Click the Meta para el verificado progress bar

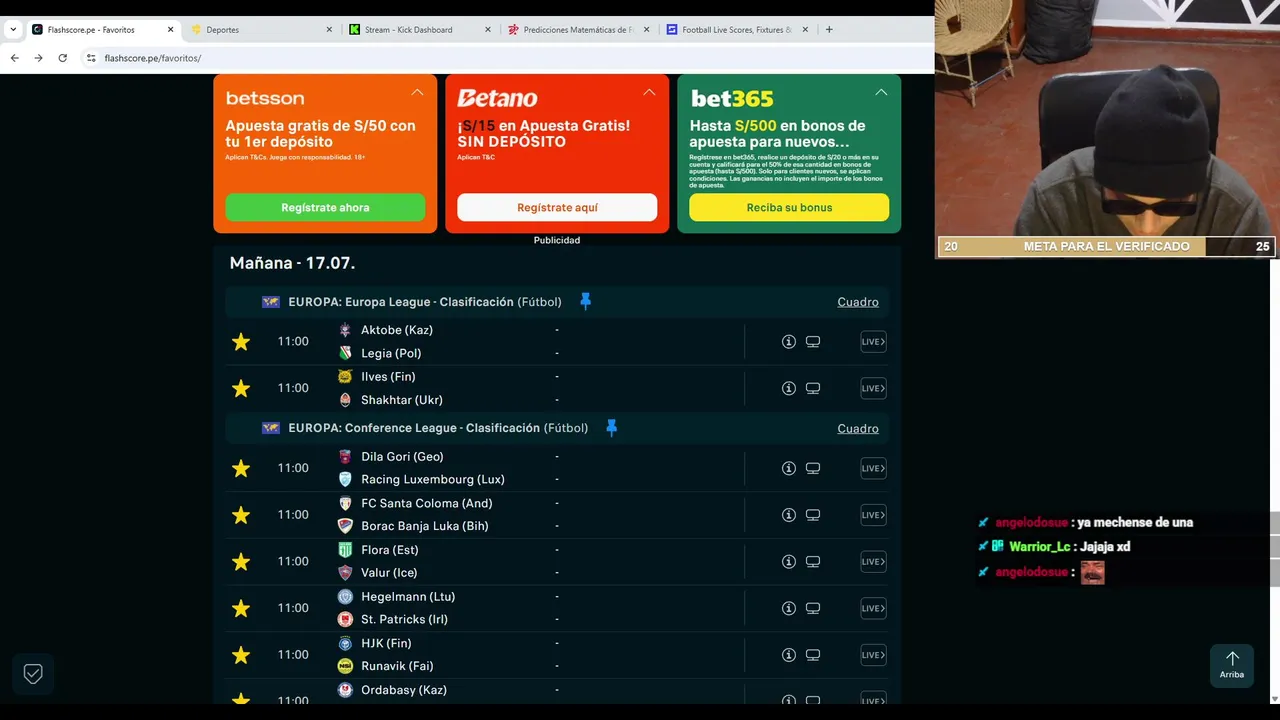click(1106, 246)
